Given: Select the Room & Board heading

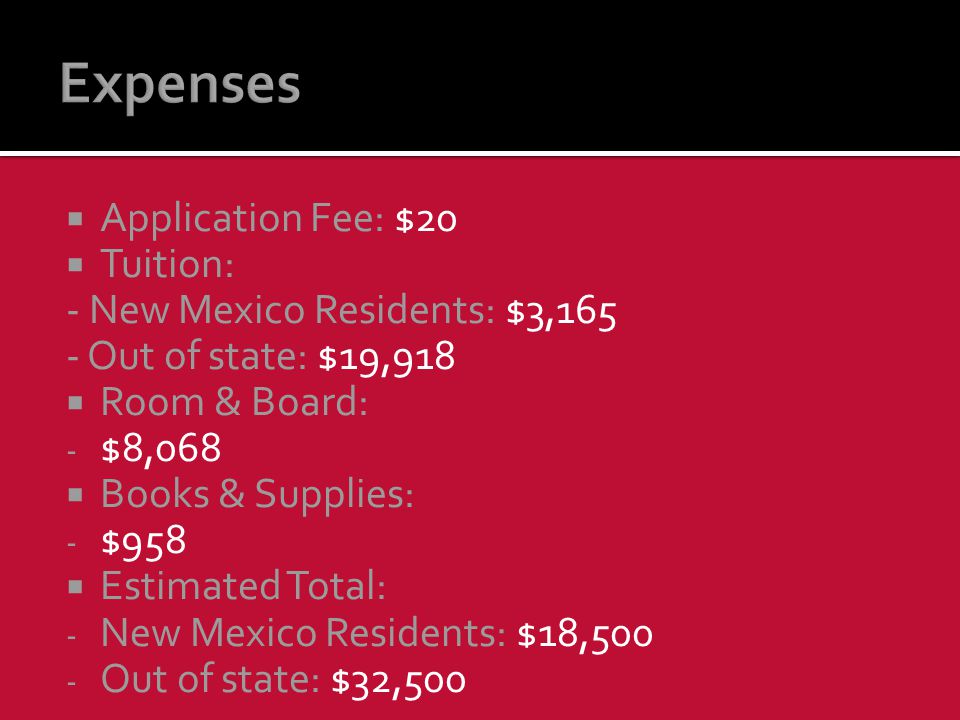Looking at the screenshot, I should point(234,402).
